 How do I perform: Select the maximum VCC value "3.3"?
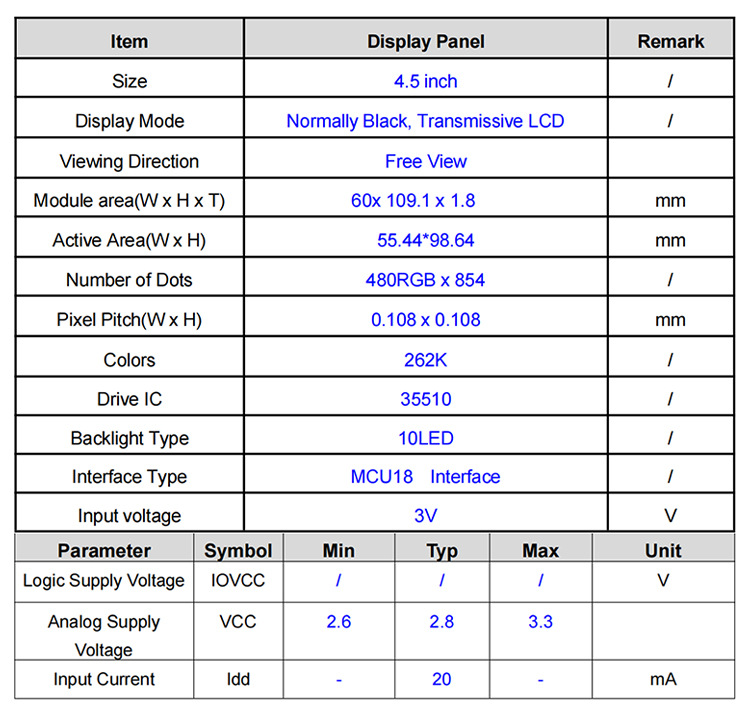(540, 621)
